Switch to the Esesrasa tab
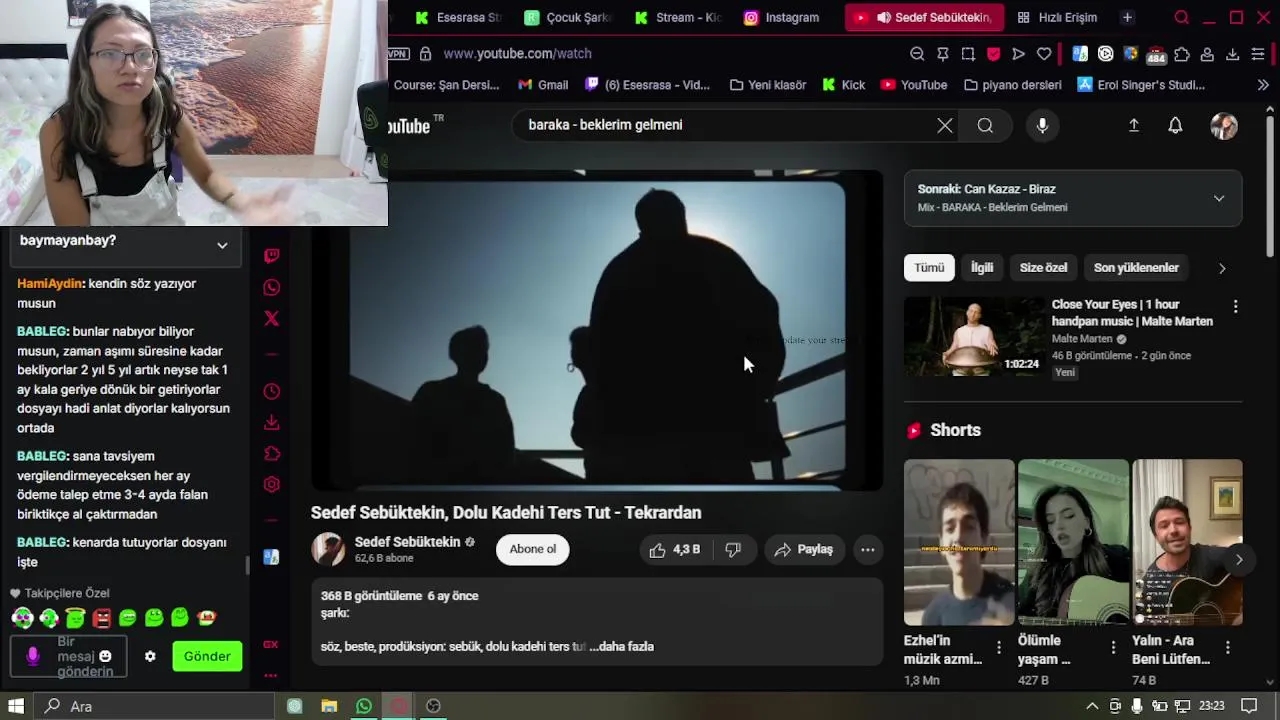The image size is (1280, 720). point(458,17)
